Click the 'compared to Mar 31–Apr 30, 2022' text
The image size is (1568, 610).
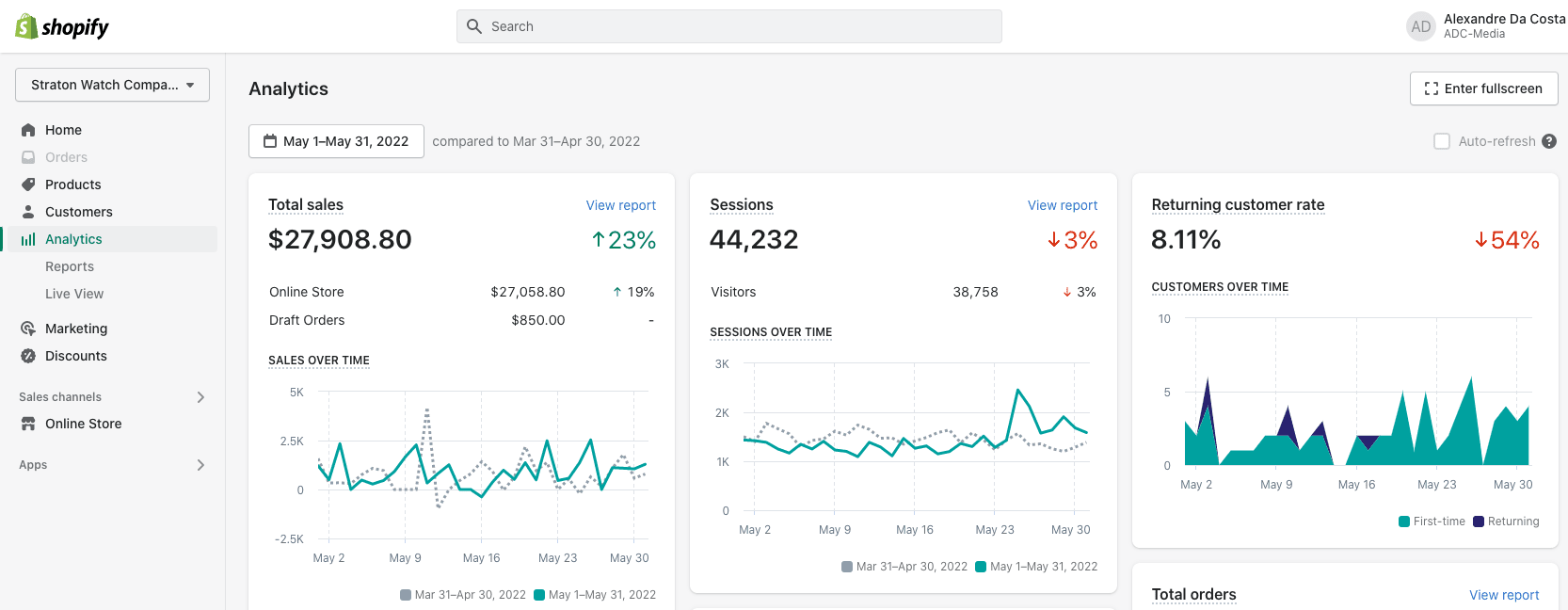click(536, 141)
